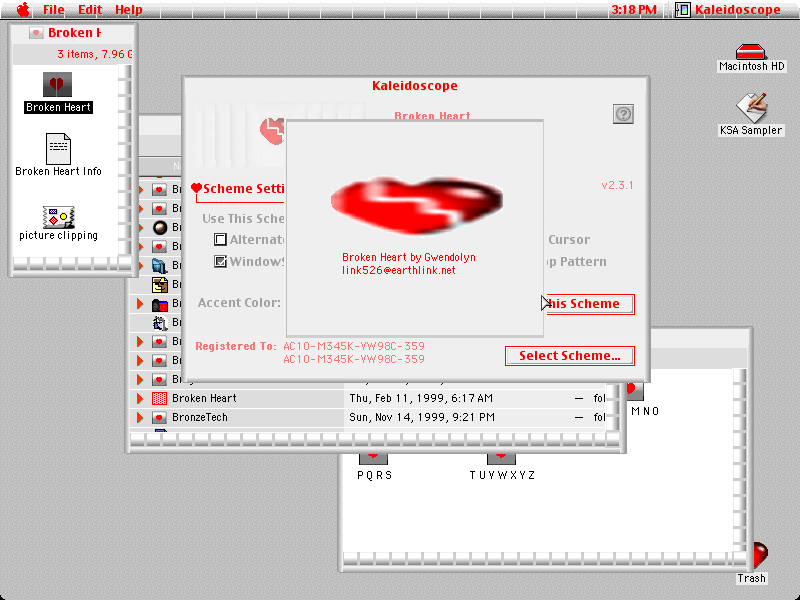
Task: Click the 'Sun, Nov 14, 1999, 9:21 PM' date
Action: tap(422, 417)
